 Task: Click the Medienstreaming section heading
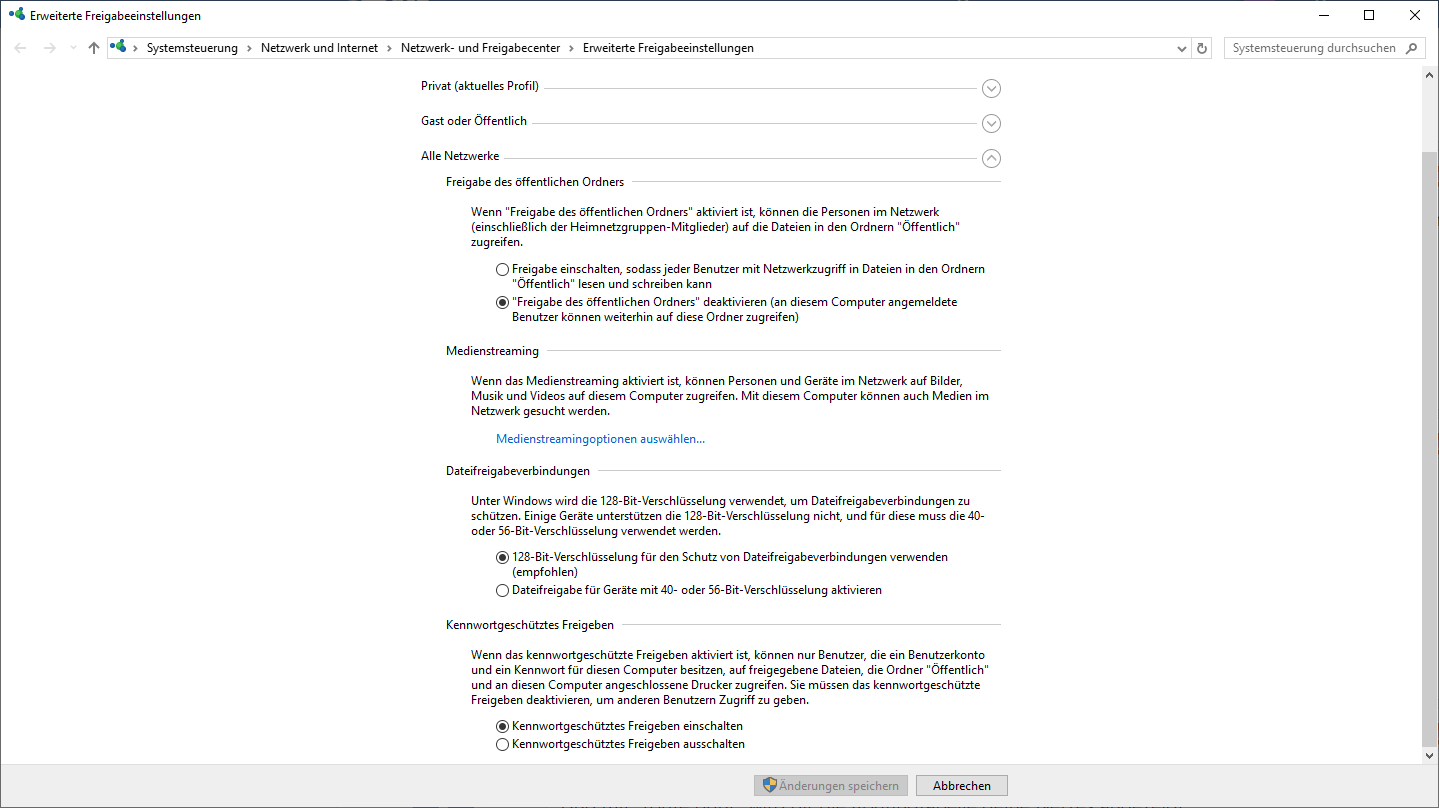(x=492, y=351)
